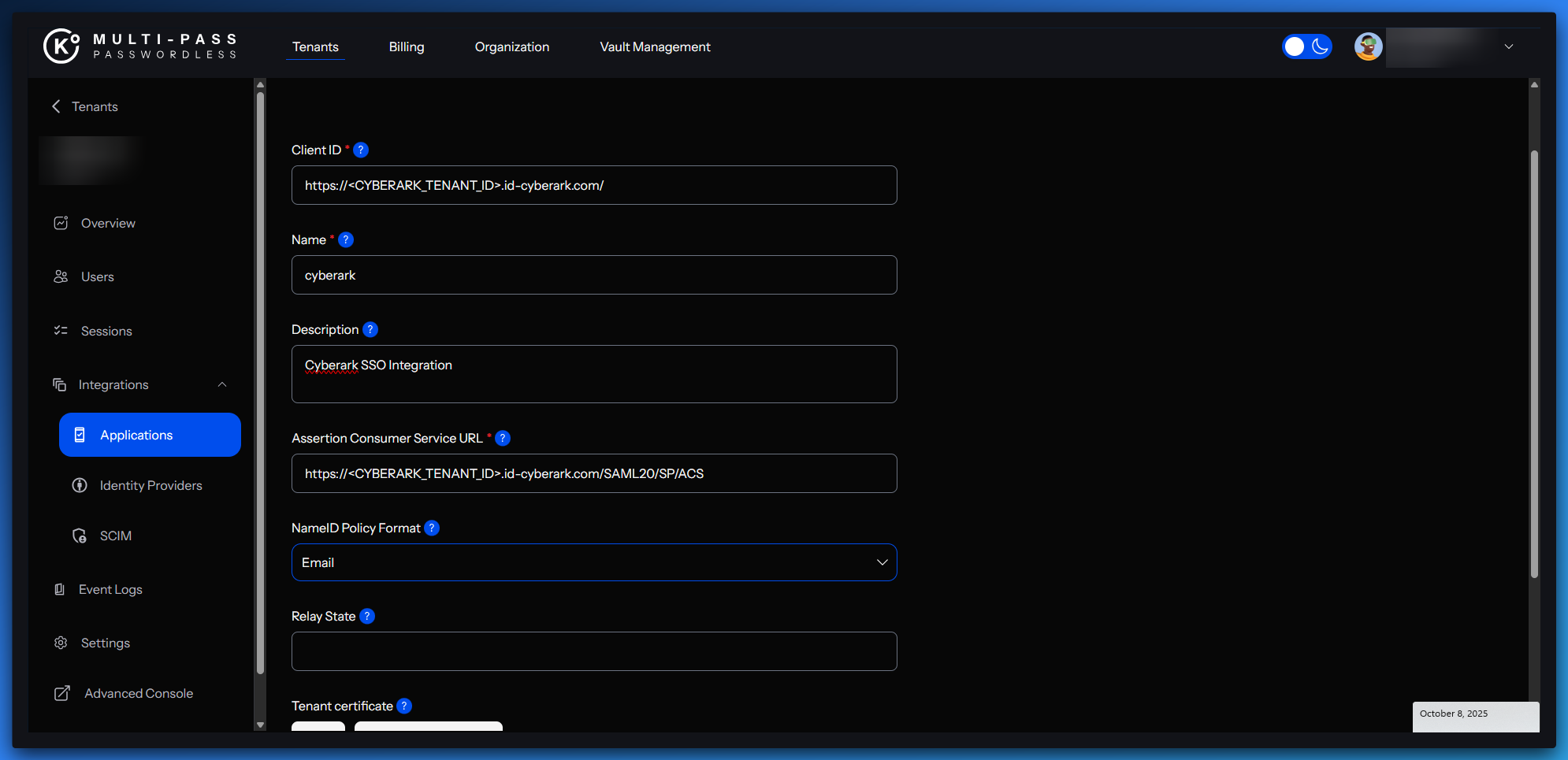The height and width of the screenshot is (760, 1568).
Task: Click into the Relay State input field
Action: tap(593, 651)
